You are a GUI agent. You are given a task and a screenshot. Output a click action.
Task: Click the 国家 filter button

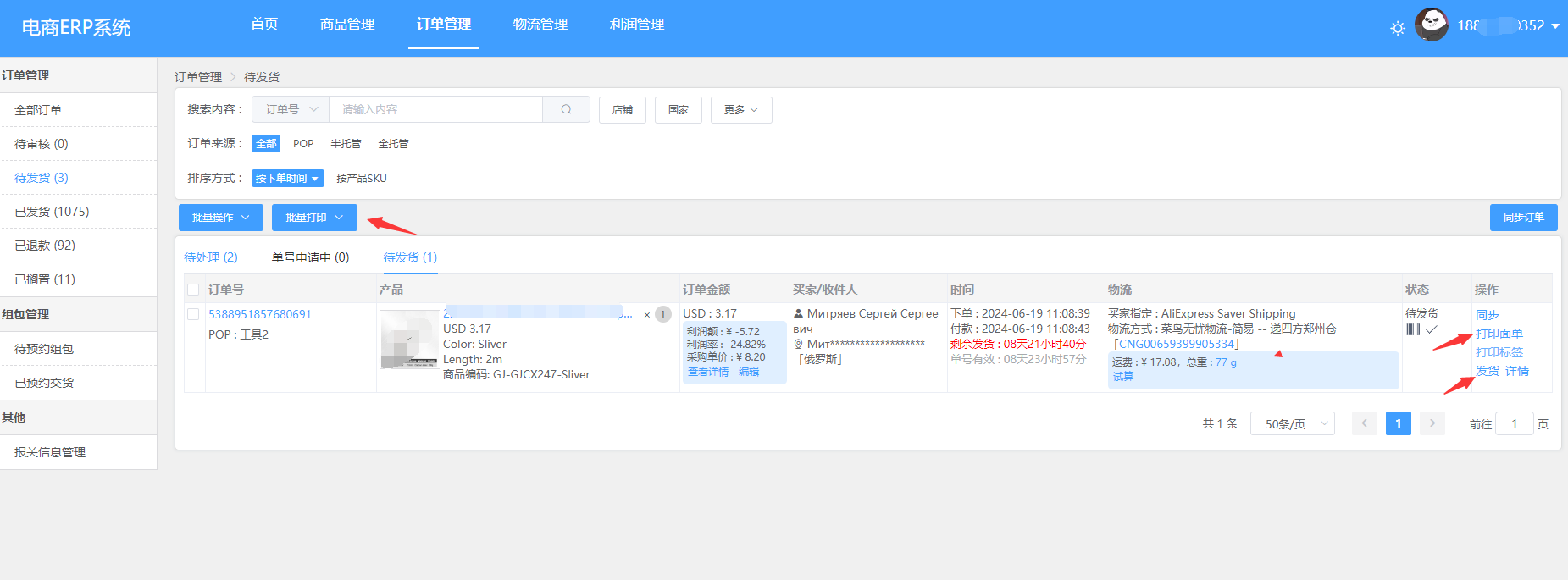pos(679,110)
